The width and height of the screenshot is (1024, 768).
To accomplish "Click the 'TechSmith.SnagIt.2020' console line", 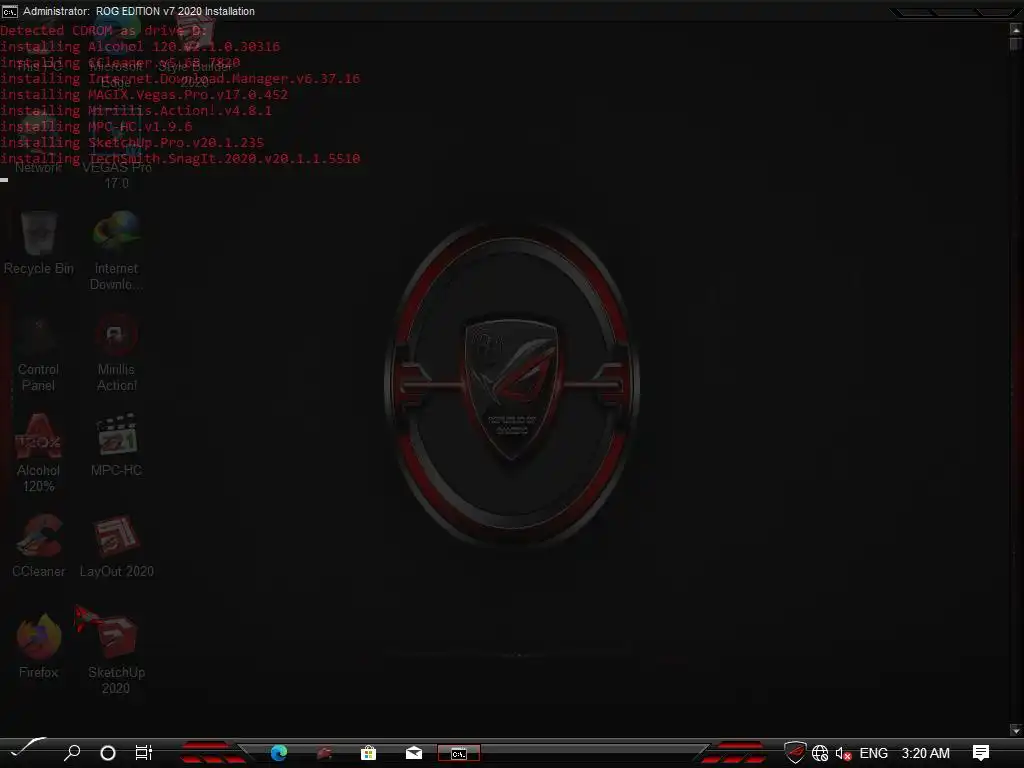I will point(180,159).
